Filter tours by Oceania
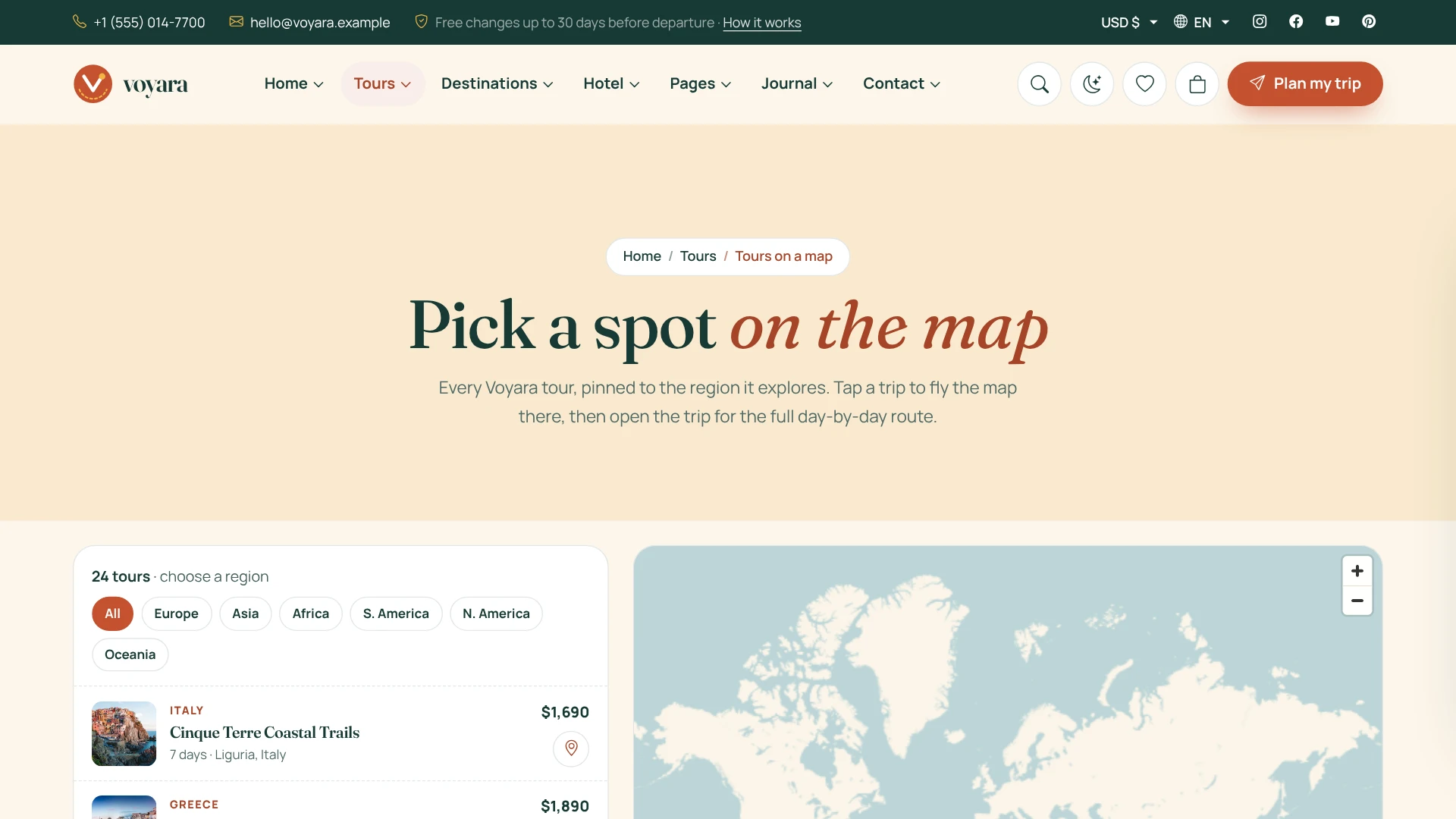This screenshot has height=819, width=1456. pyautogui.click(x=130, y=655)
